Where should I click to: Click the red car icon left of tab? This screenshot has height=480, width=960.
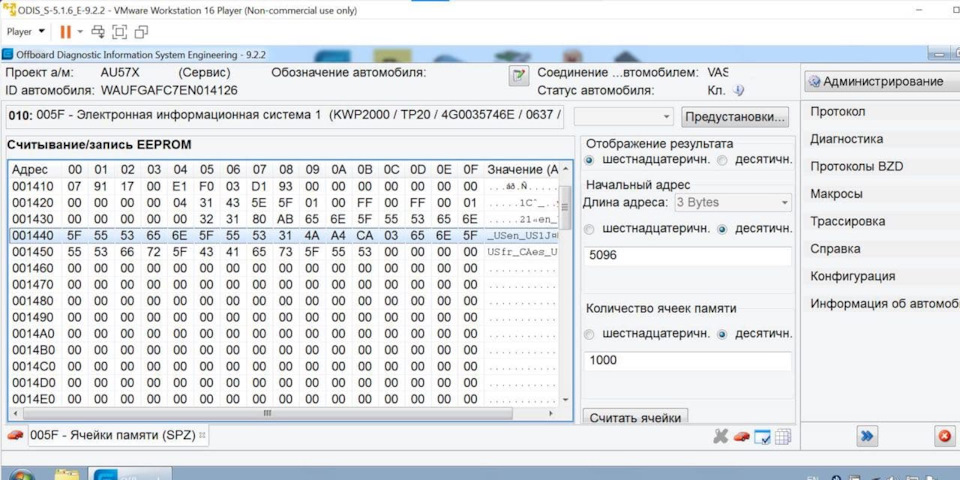(15, 435)
